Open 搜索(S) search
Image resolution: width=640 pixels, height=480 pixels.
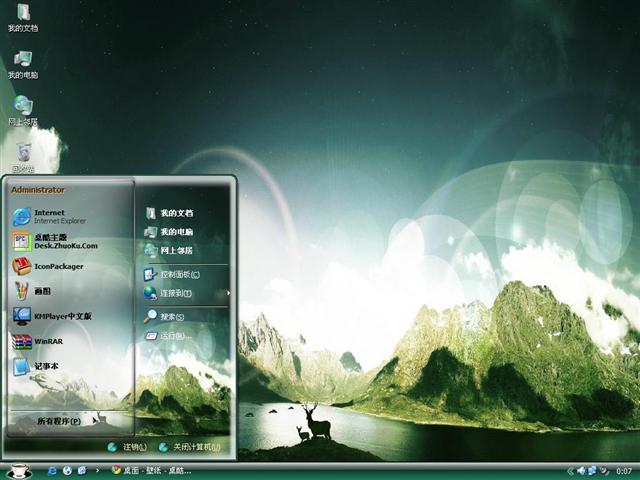click(x=164, y=316)
